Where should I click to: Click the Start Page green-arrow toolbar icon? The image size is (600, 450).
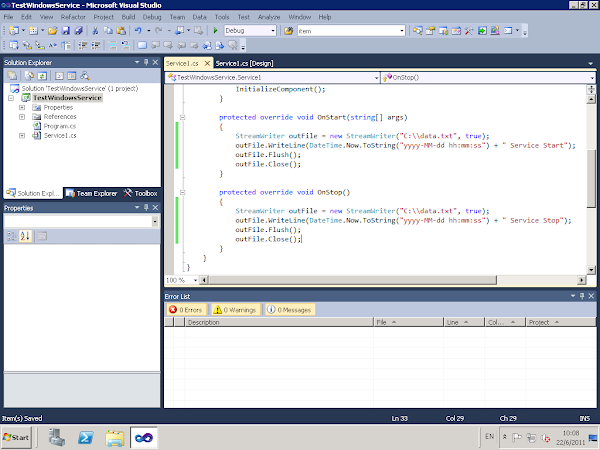[482, 31]
